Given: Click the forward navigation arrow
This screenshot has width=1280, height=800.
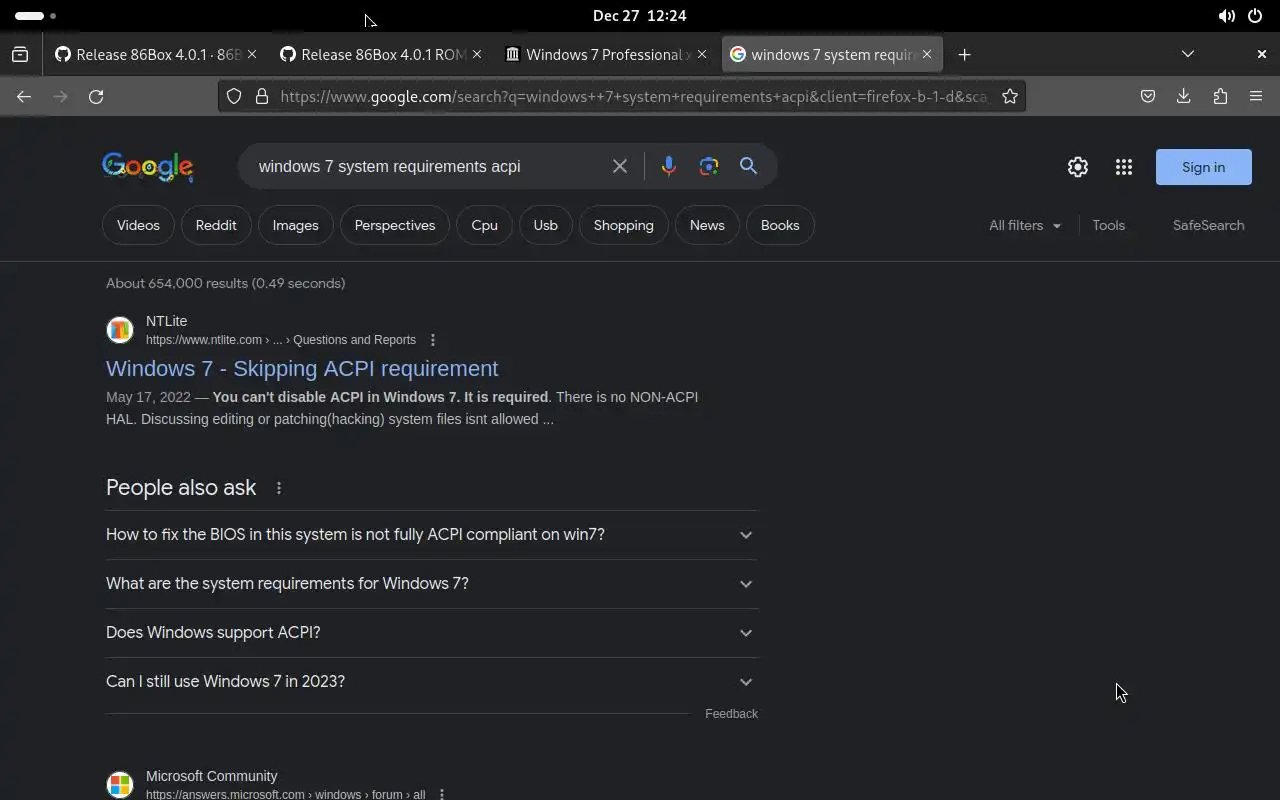Looking at the screenshot, I should [60, 96].
